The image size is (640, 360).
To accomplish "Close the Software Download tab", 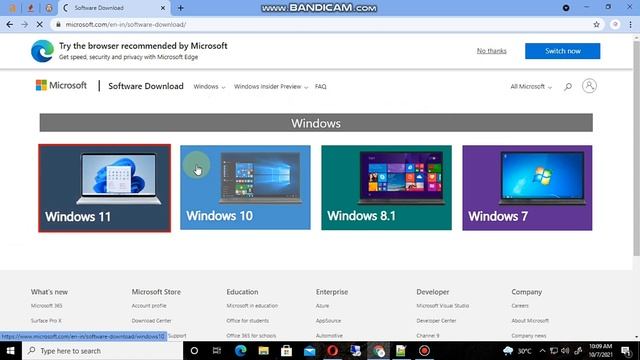I will pyautogui.click(x=163, y=8).
